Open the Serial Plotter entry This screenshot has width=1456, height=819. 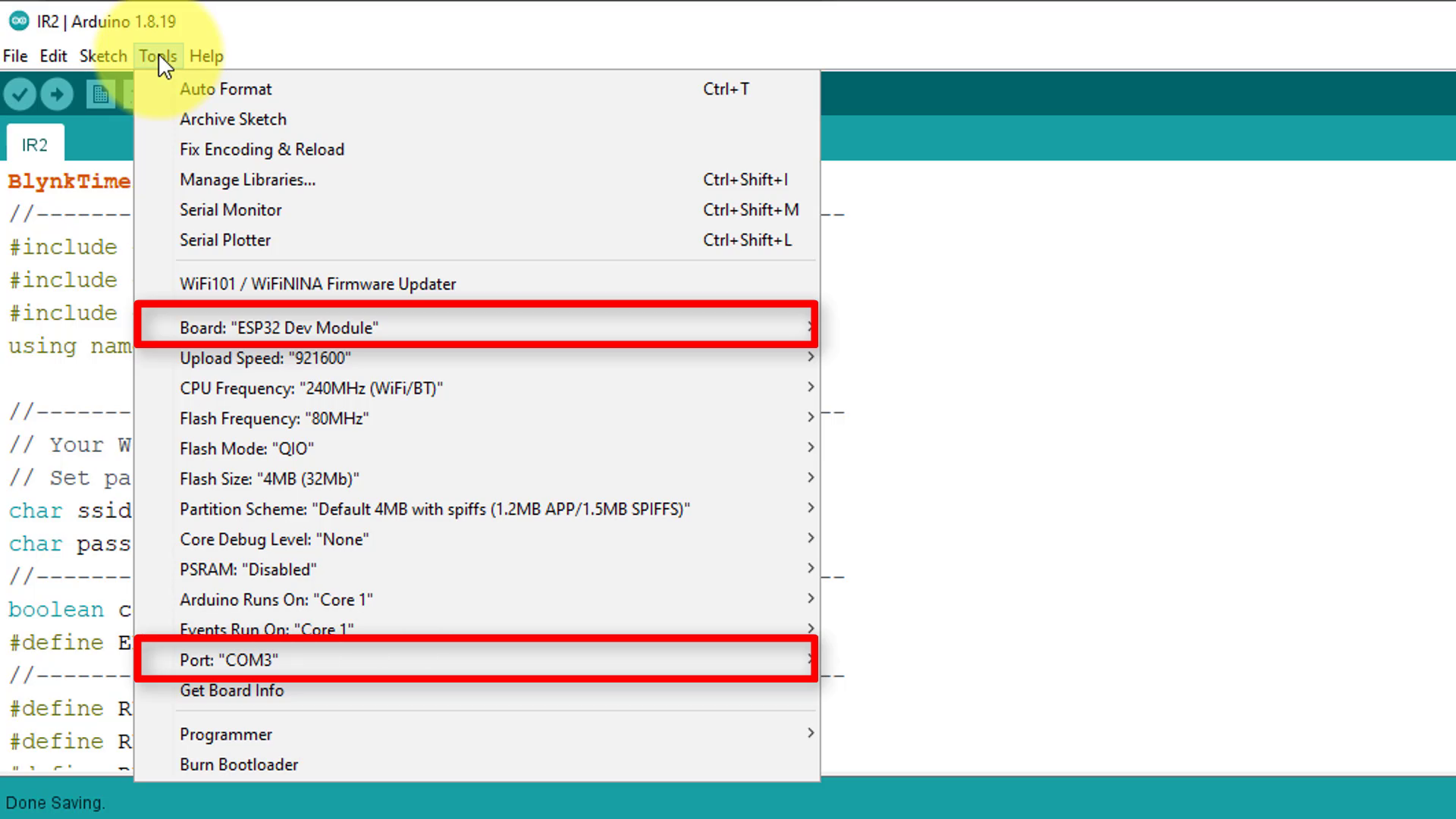[477, 240]
